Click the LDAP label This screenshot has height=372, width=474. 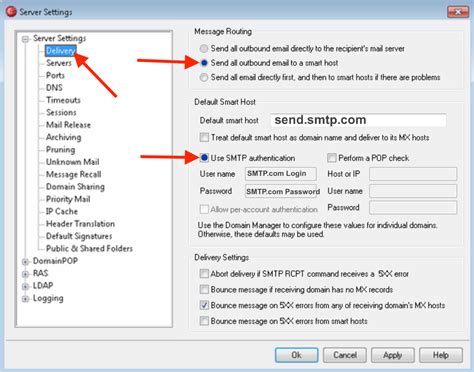pos(43,285)
